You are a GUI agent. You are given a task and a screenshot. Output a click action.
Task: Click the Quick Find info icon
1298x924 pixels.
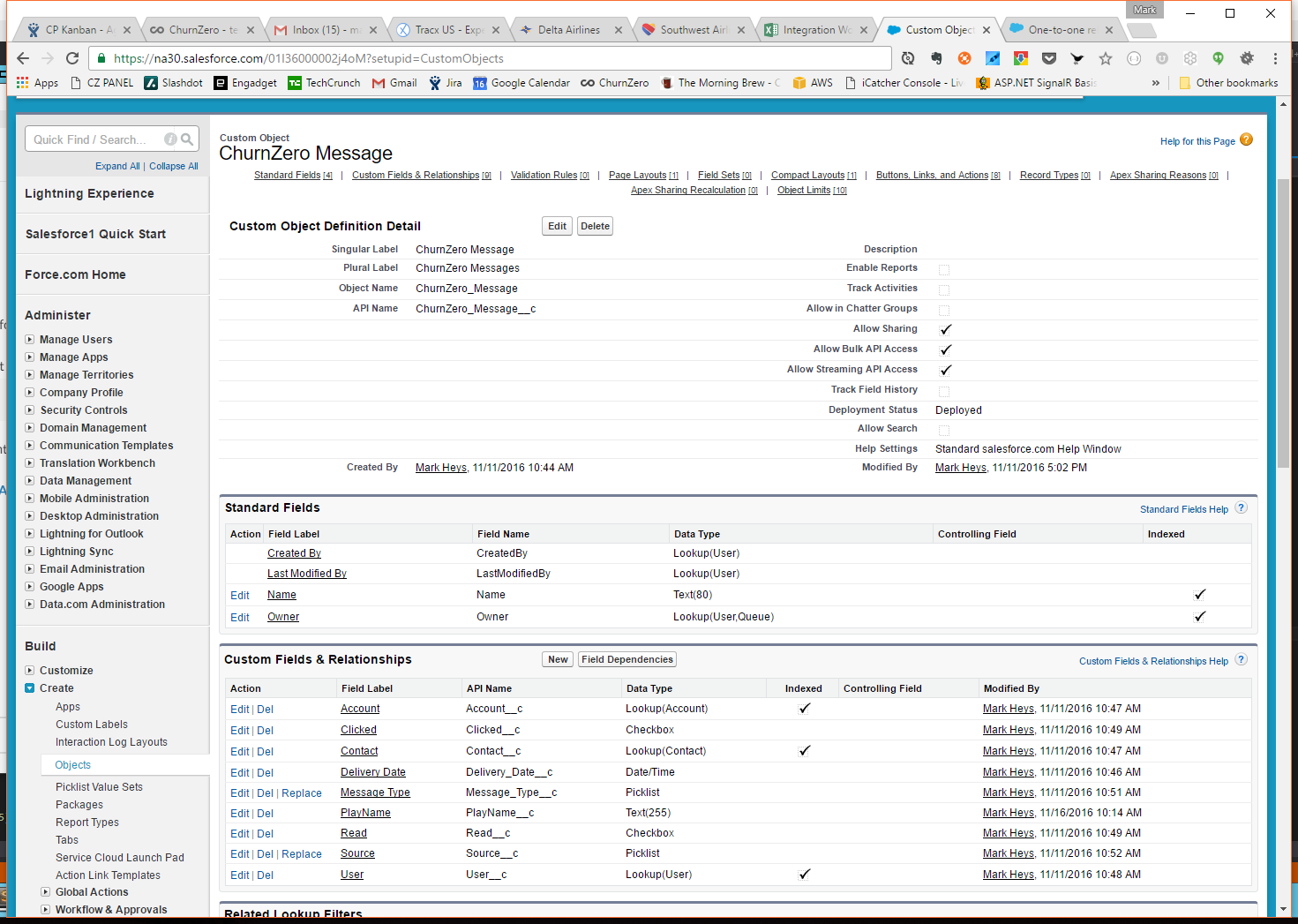pos(170,139)
